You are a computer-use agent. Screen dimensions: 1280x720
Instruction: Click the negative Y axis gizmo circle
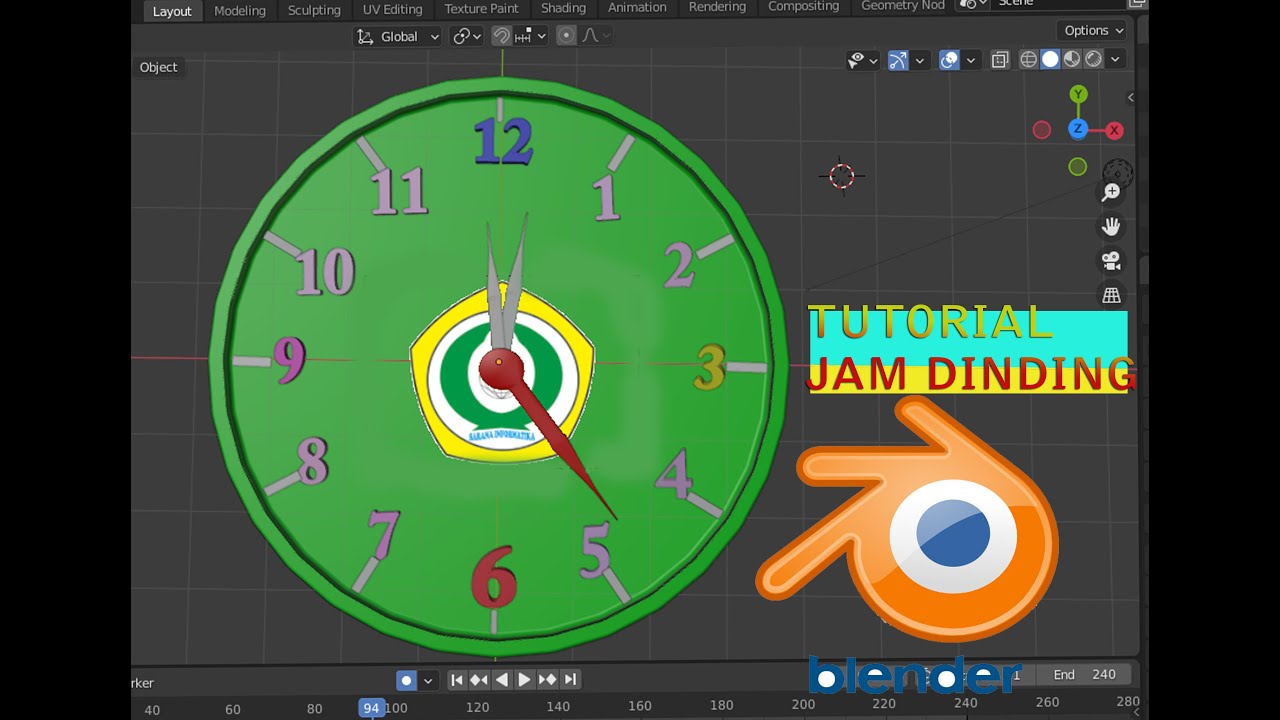tap(1078, 167)
